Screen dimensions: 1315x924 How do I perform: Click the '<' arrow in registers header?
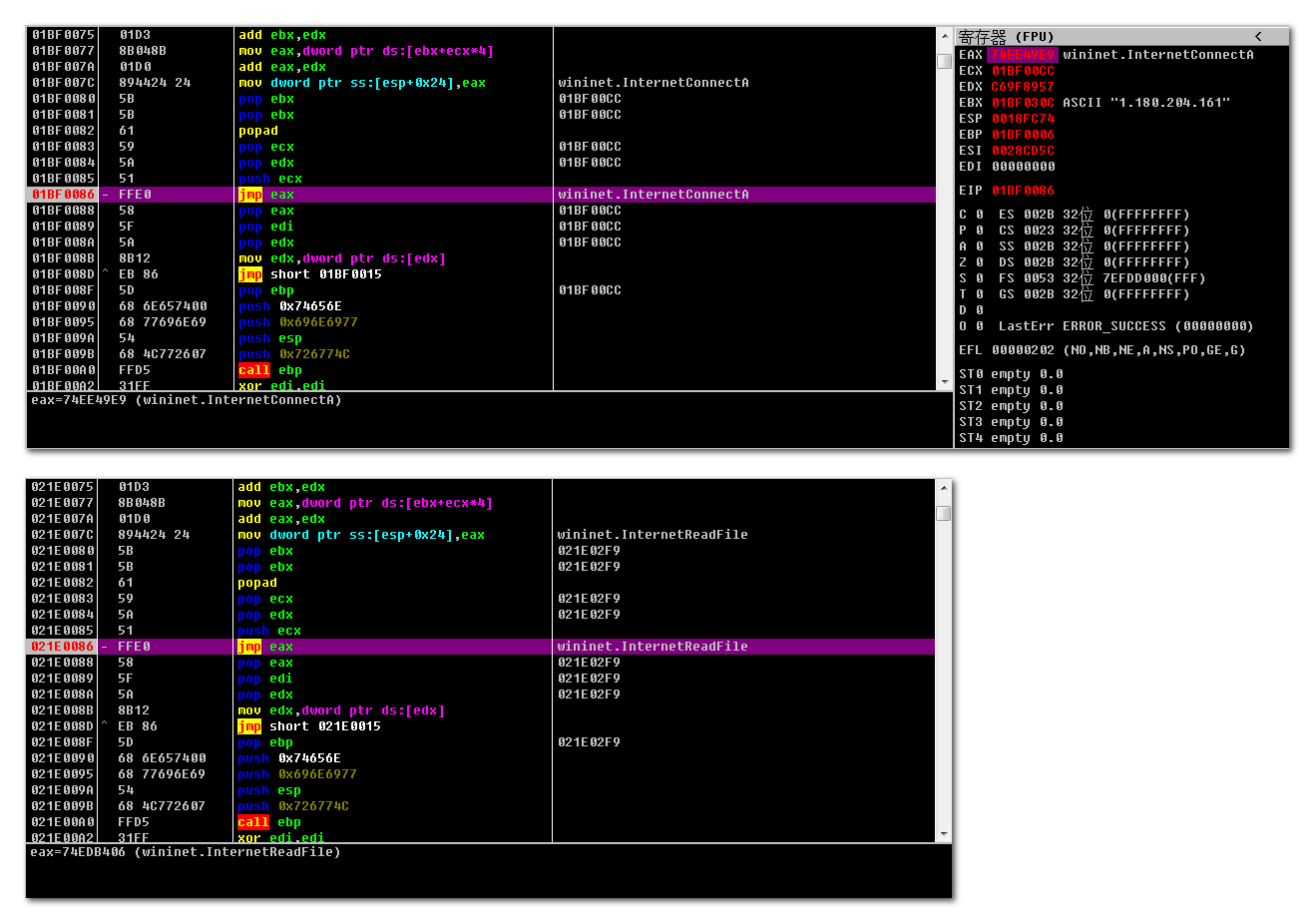pos(1257,37)
